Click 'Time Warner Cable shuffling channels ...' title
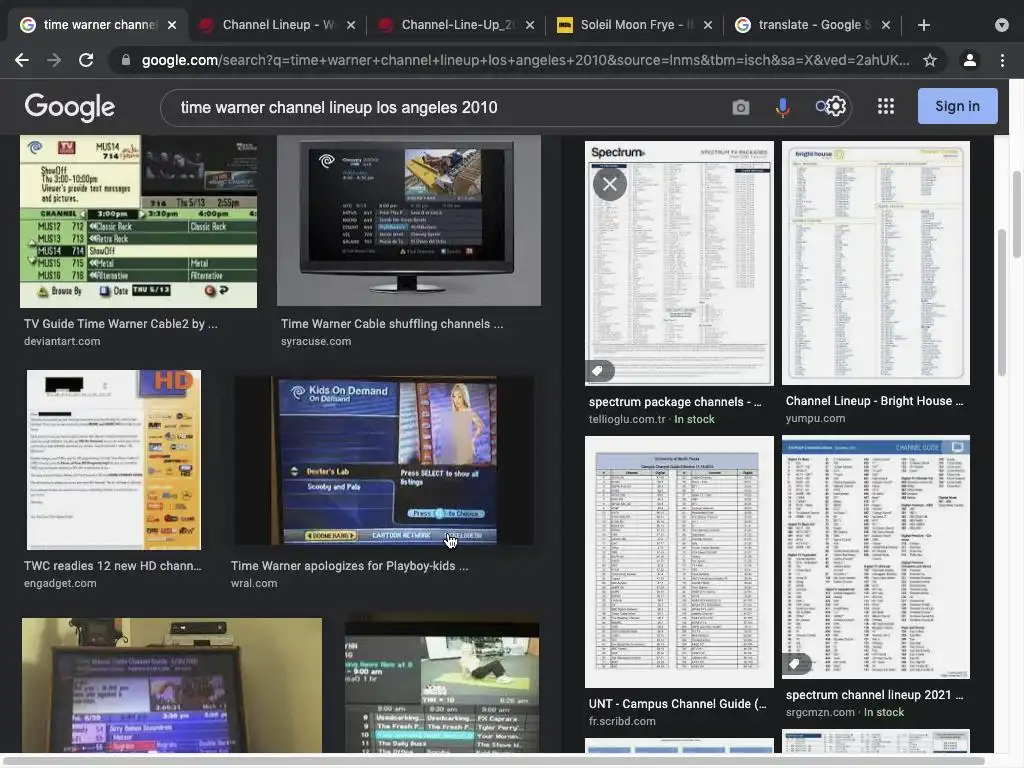 pos(392,324)
